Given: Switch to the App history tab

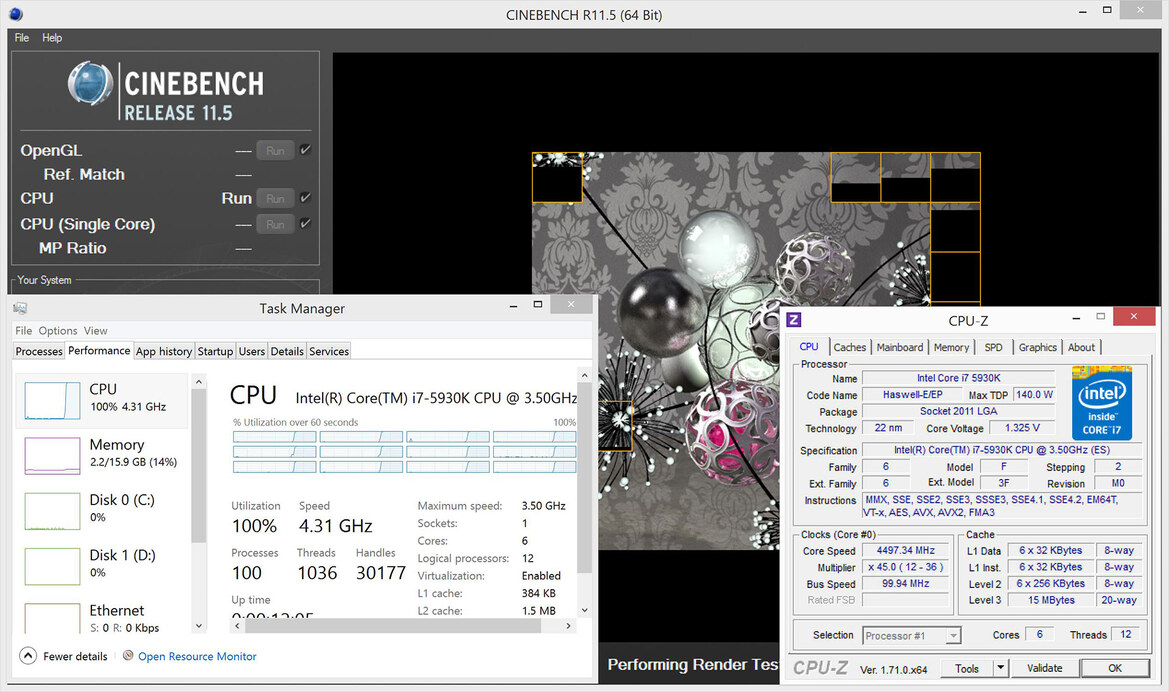Looking at the screenshot, I should 164,351.
